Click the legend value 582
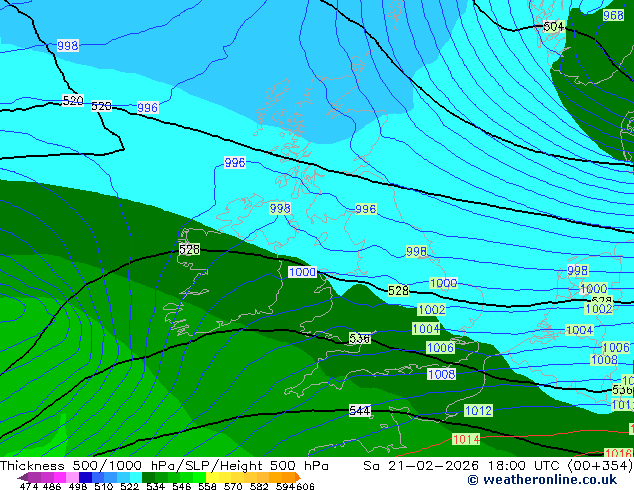Viewport: 634px width, 490px height. click(259, 486)
